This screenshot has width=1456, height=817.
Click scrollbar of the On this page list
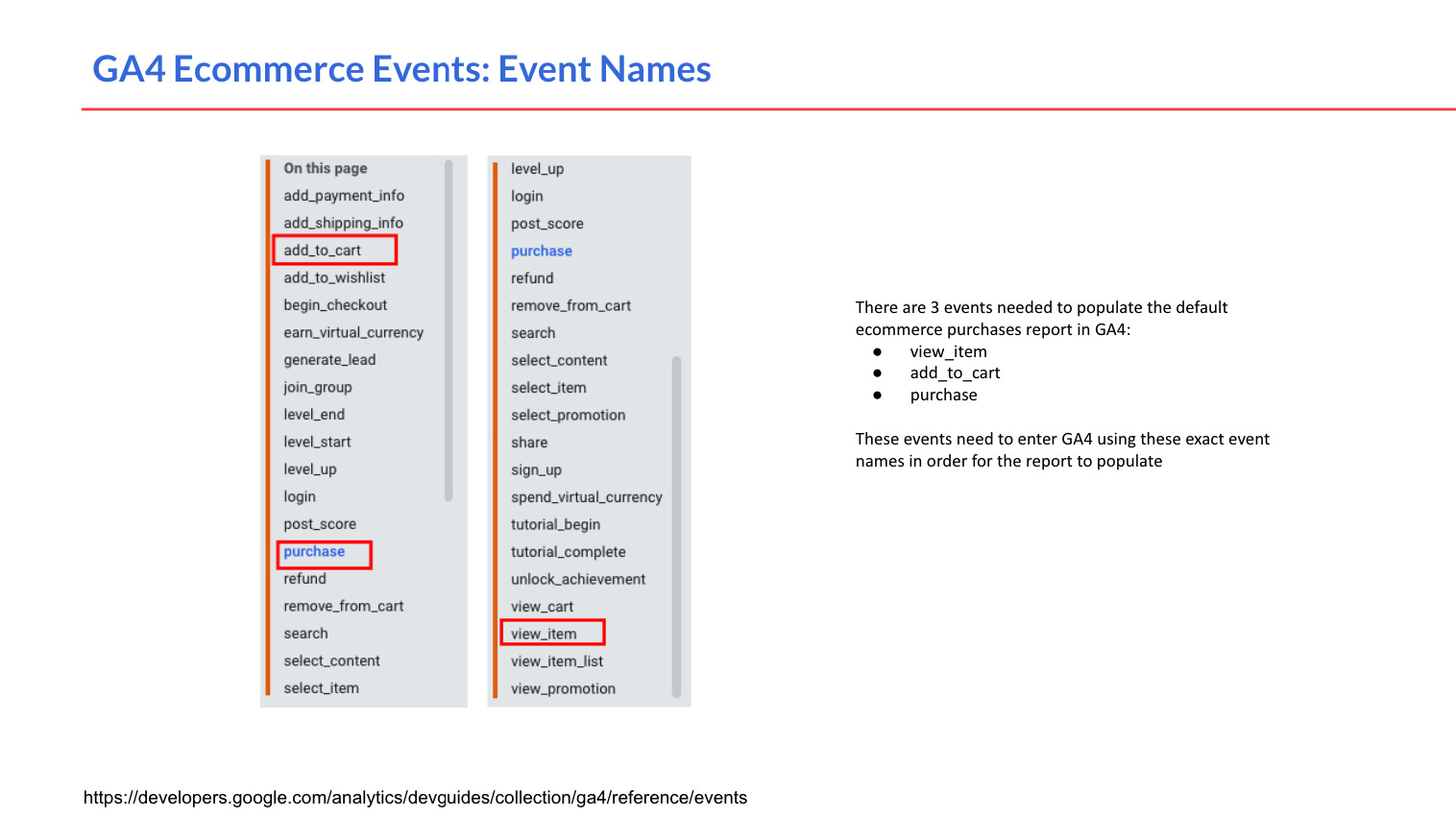coord(449,331)
